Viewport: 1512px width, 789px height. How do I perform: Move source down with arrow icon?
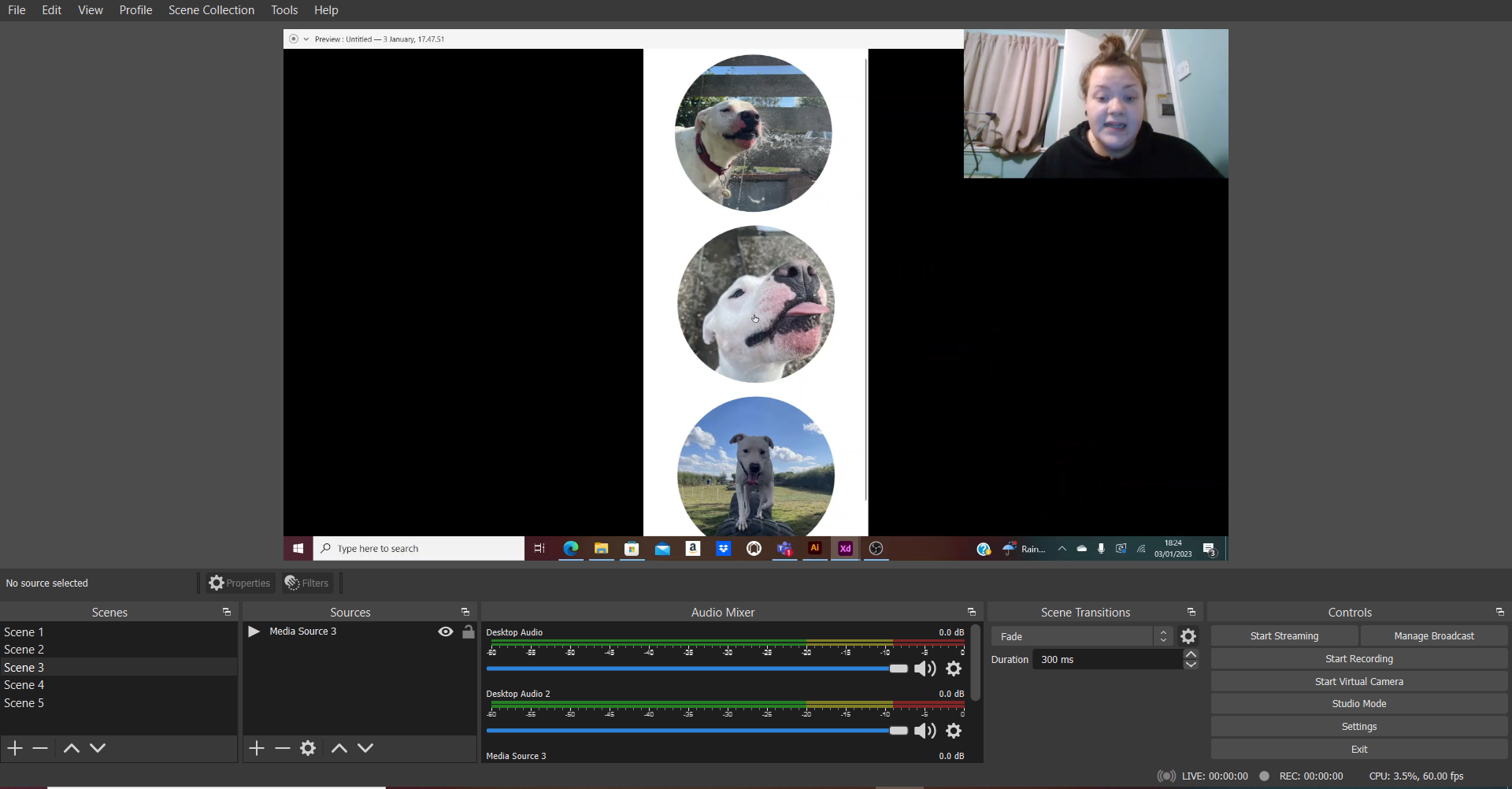click(x=365, y=748)
